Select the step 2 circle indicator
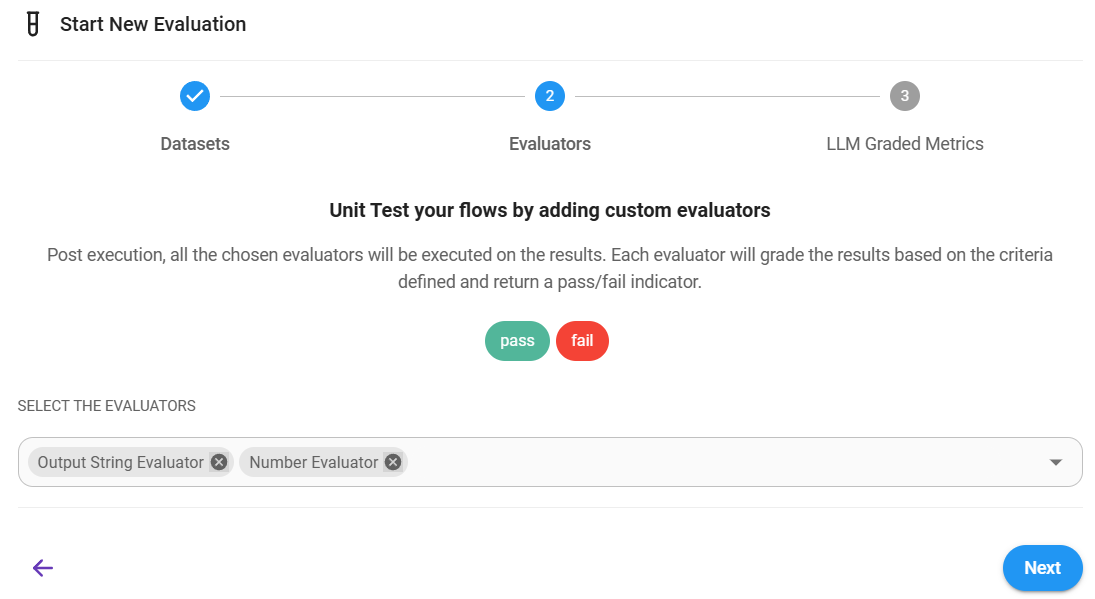The image size is (1095, 599). [x=550, y=96]
